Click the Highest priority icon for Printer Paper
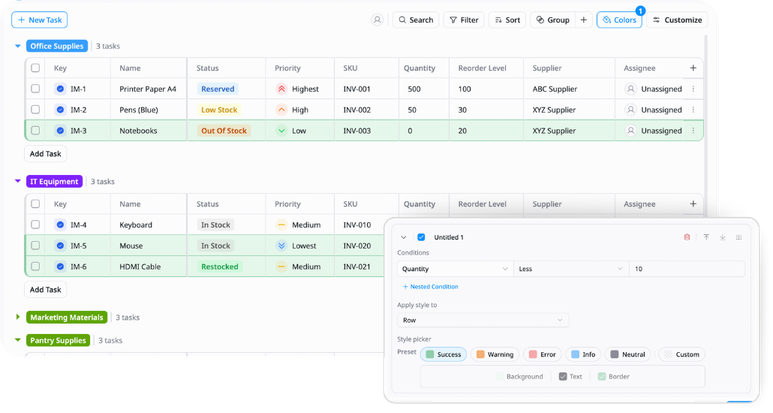 pyautogui.click(x=281, y=89)
